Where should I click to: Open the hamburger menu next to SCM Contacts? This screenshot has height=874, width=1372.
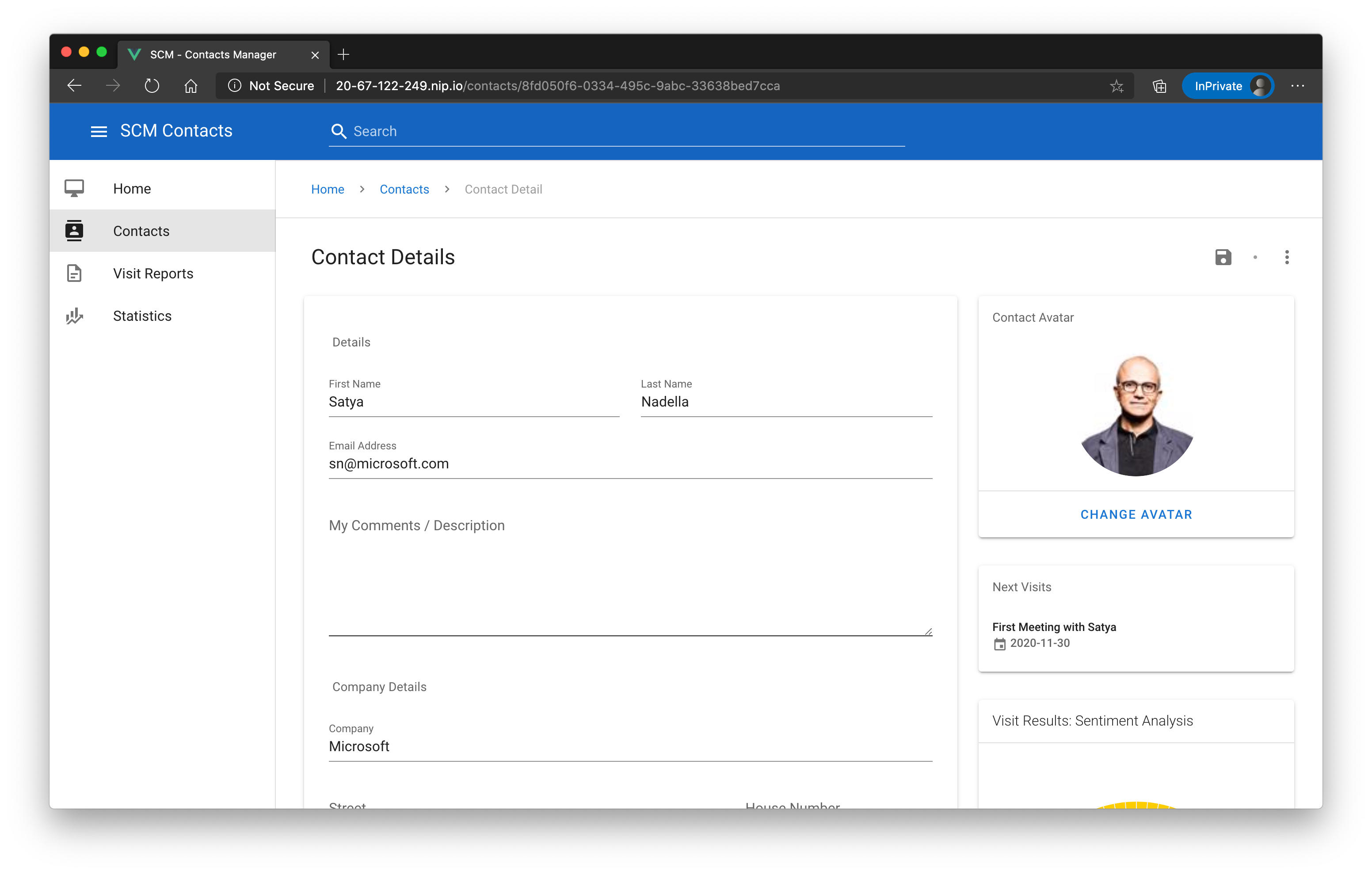coord(98,131)
